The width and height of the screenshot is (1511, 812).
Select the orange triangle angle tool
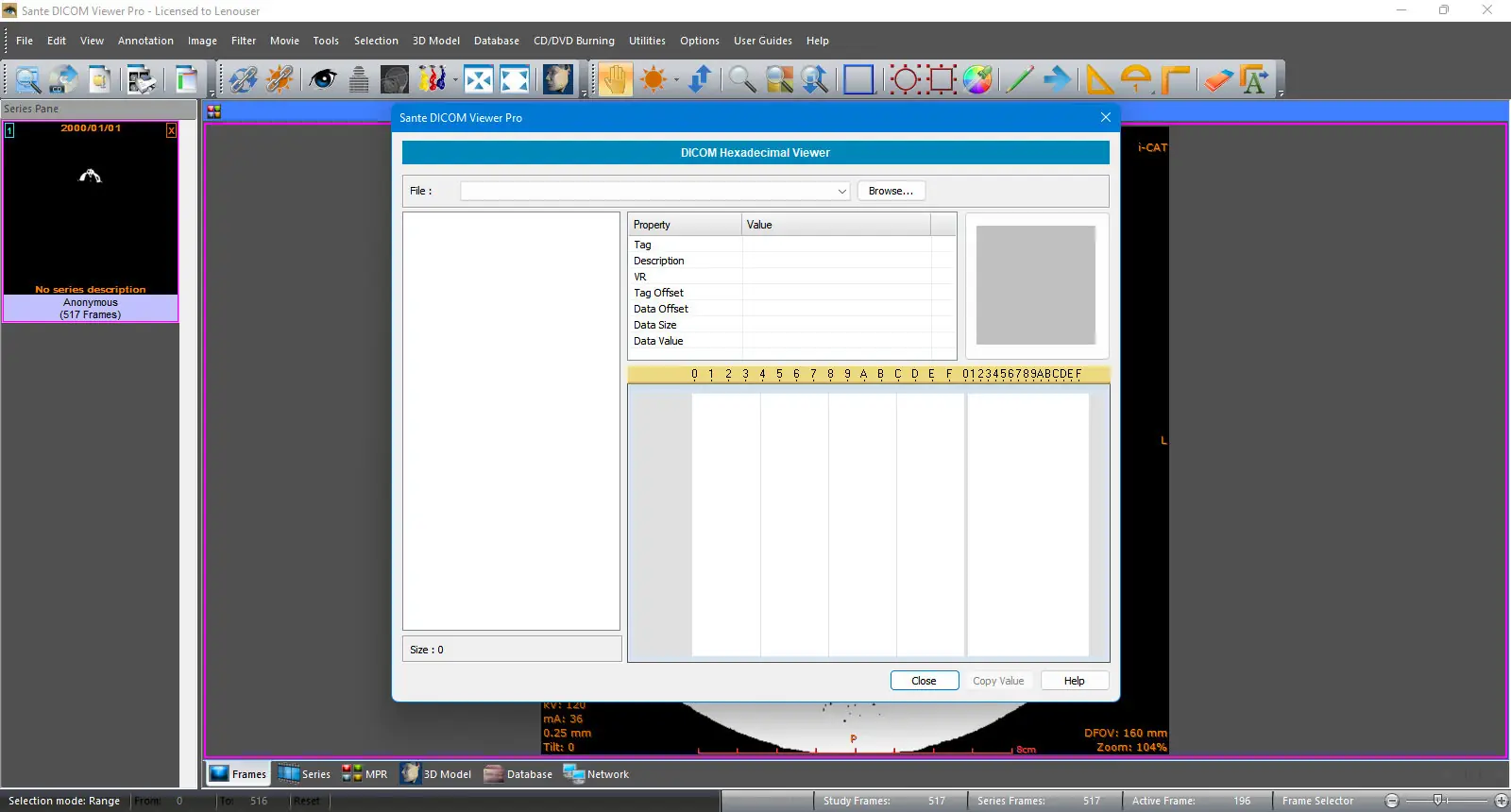tap(1099, 79)
